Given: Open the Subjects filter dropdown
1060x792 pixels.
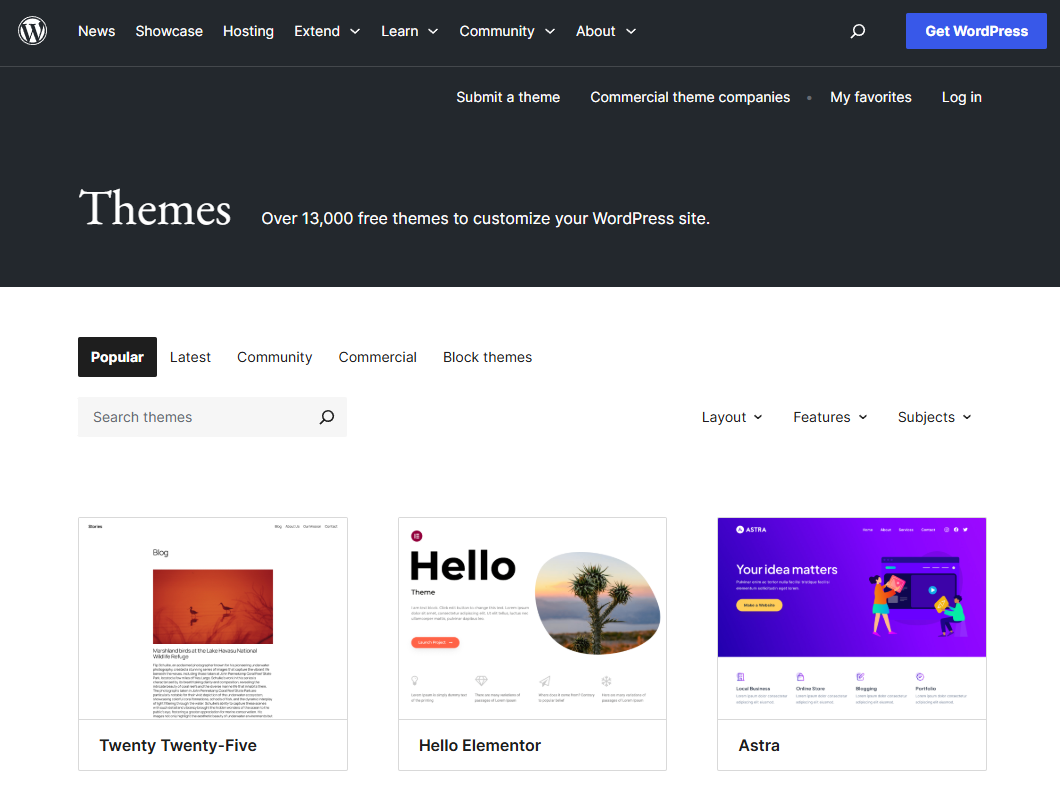Looking at the screenshot, I should pos(934,417).
